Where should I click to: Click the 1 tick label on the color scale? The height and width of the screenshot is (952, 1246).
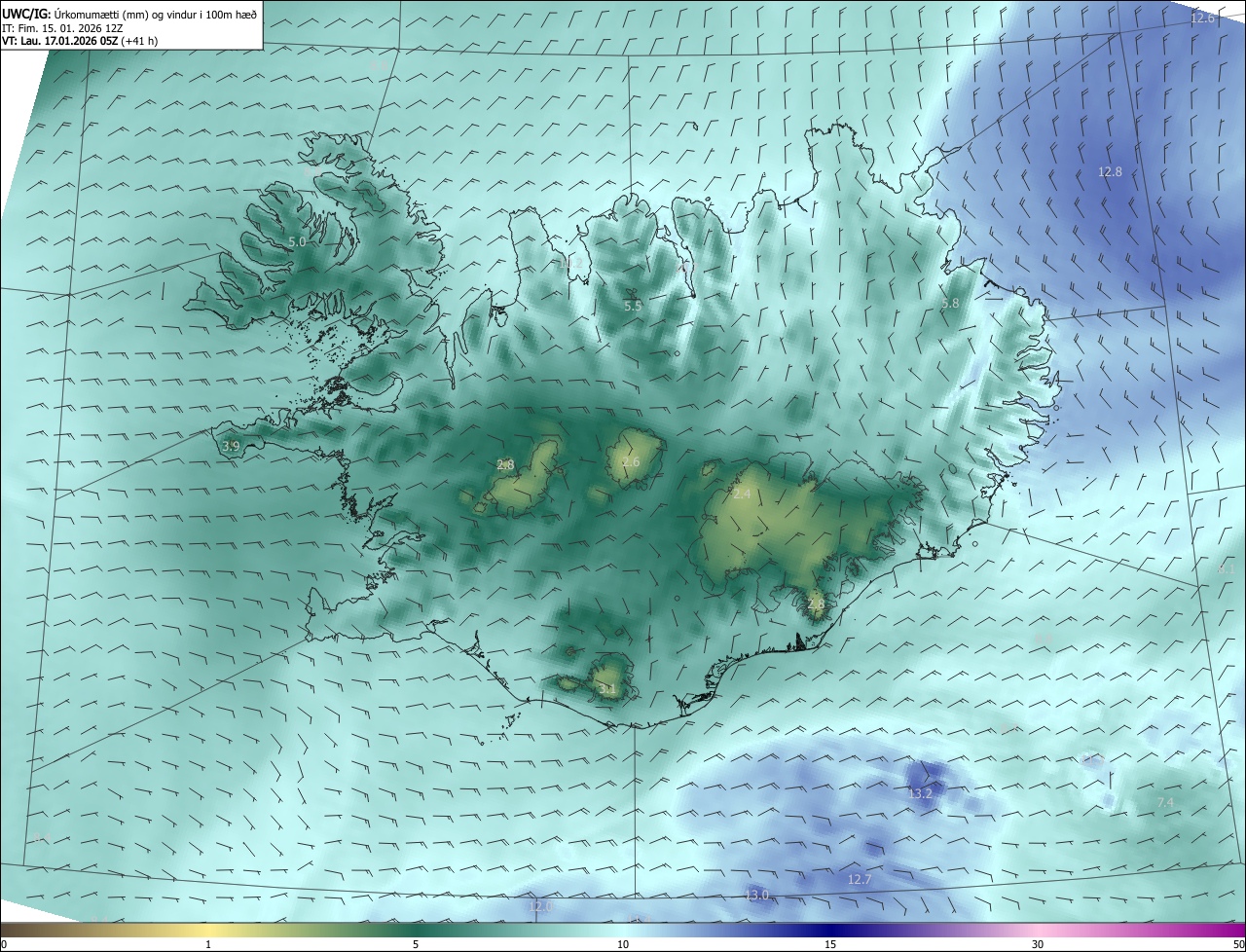tap(208, 944)
